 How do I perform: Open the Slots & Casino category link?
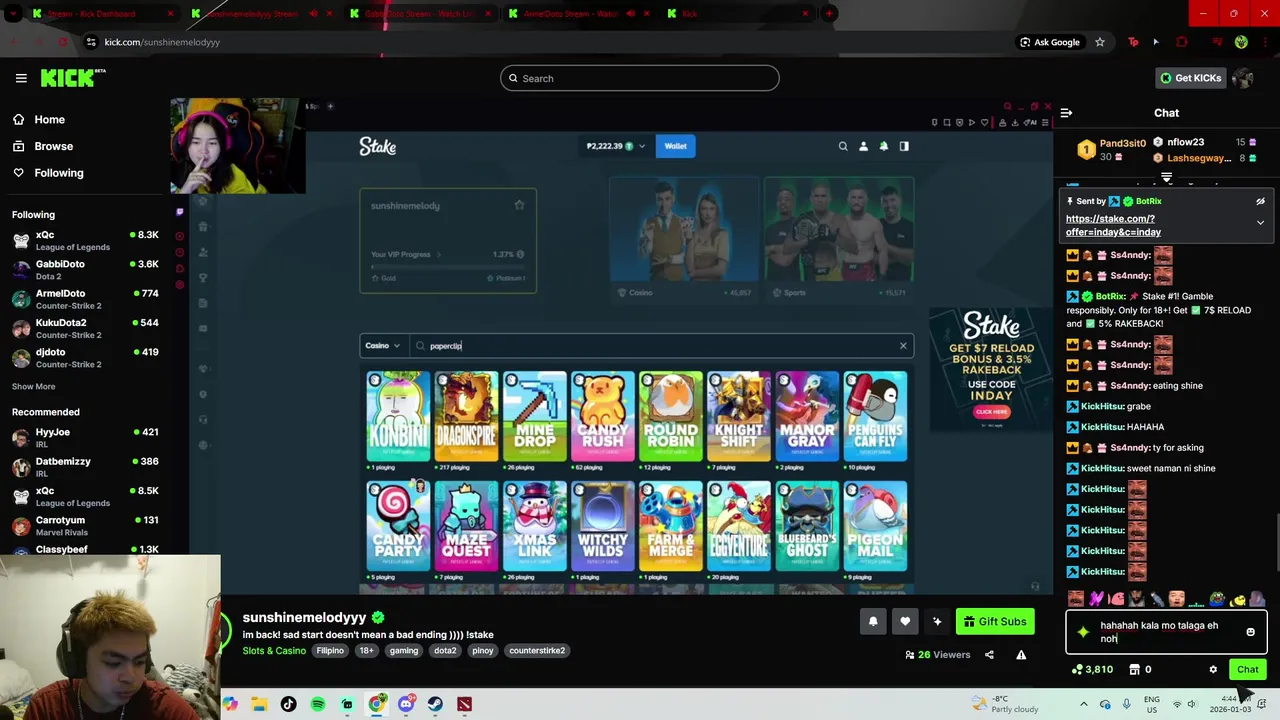(274, 651)
